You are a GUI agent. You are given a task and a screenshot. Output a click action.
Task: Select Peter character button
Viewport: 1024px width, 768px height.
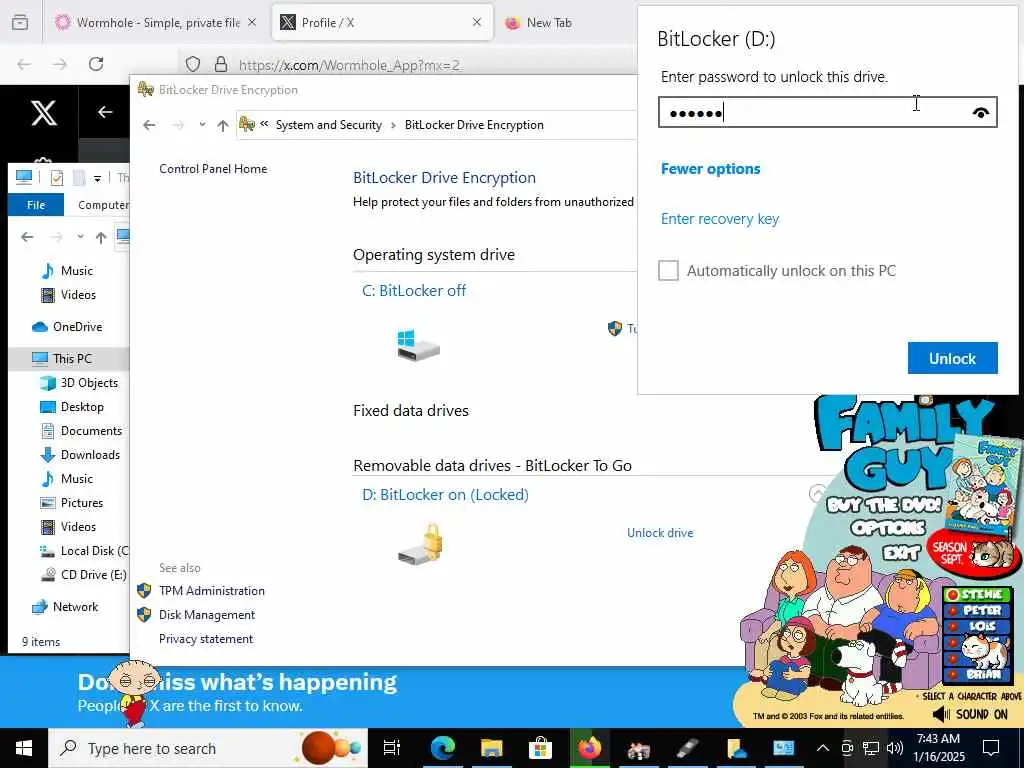[976, 610]
